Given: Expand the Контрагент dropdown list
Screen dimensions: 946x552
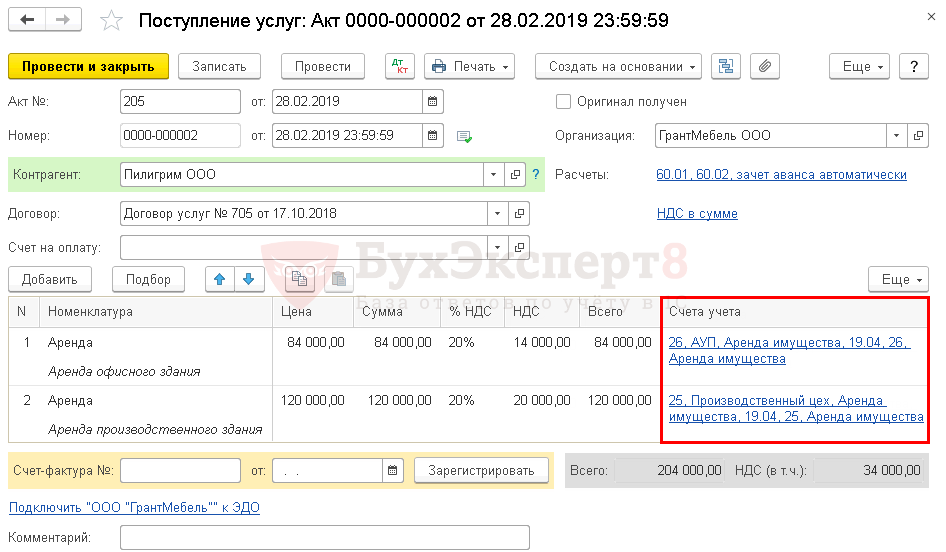Looking at the screenshot, I should (x=493, y=175).
